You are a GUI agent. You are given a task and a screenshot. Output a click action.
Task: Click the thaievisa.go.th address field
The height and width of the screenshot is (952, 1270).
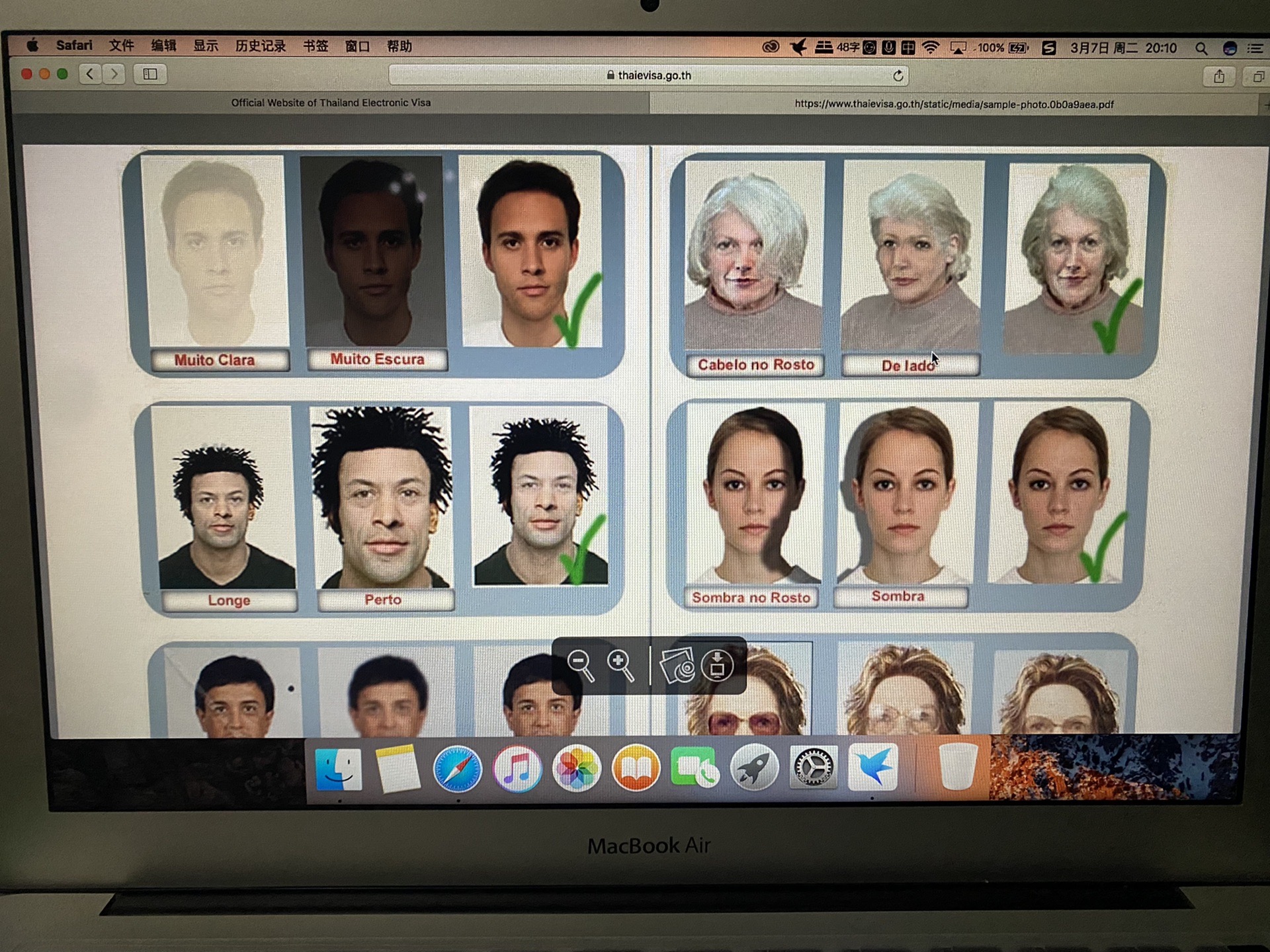pos(648,75)
